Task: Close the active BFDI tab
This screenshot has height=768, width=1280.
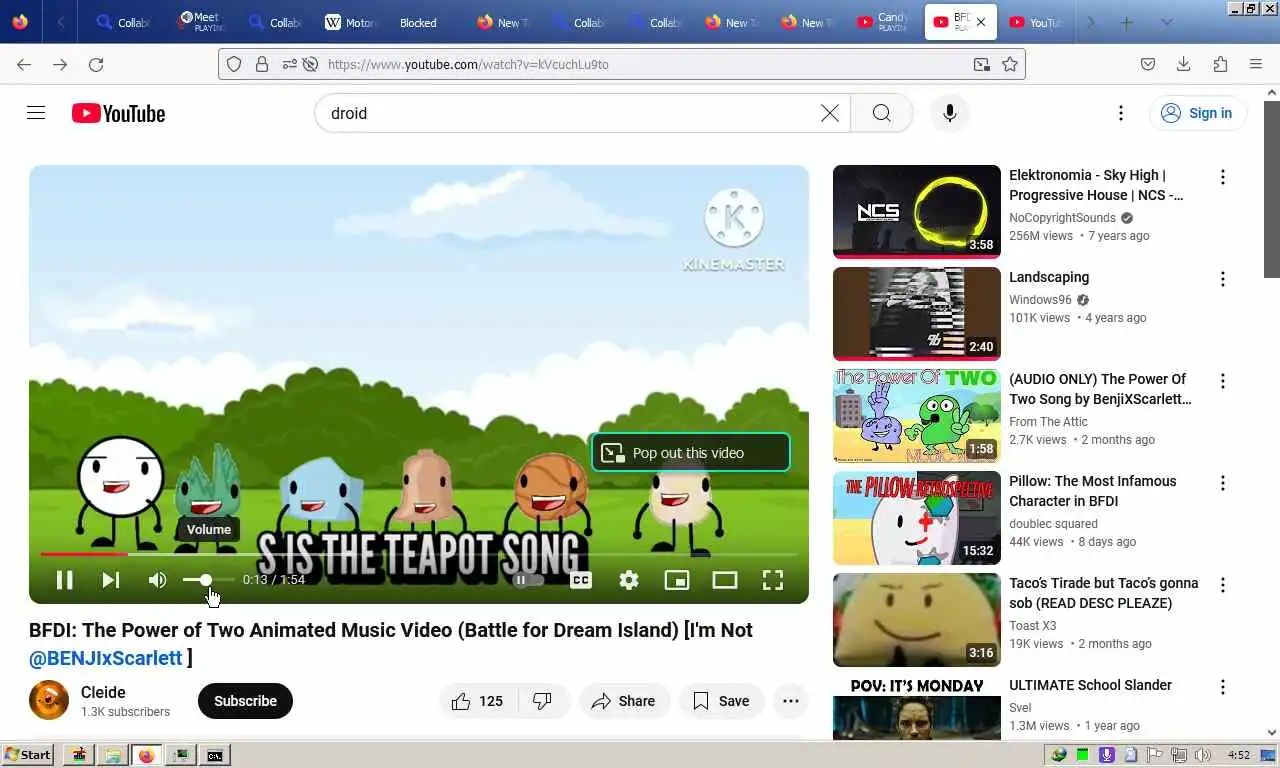Action: [981, 22]
